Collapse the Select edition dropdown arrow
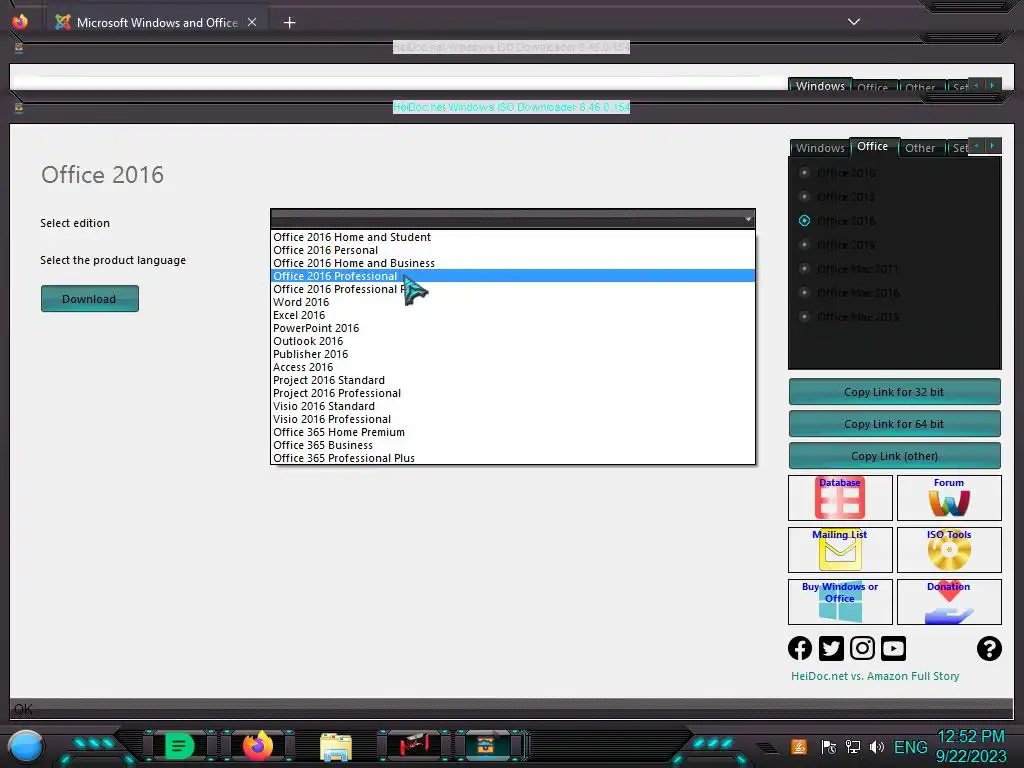Image resolution: width=1024 pixels, height=768 pixels. (748, 219)
